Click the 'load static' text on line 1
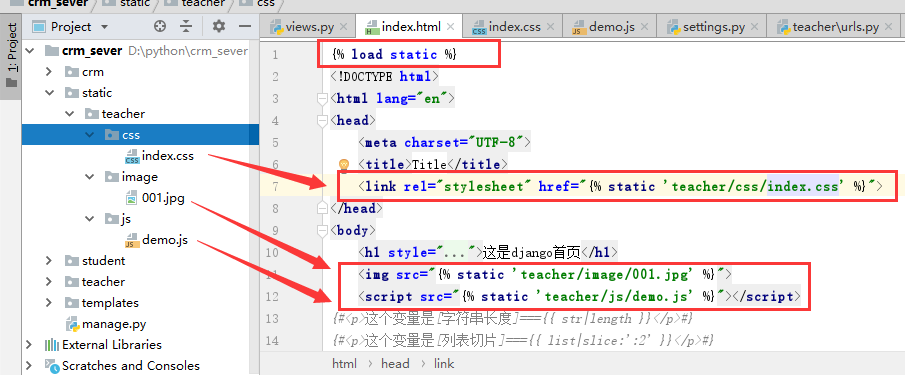 coord(394,54)
